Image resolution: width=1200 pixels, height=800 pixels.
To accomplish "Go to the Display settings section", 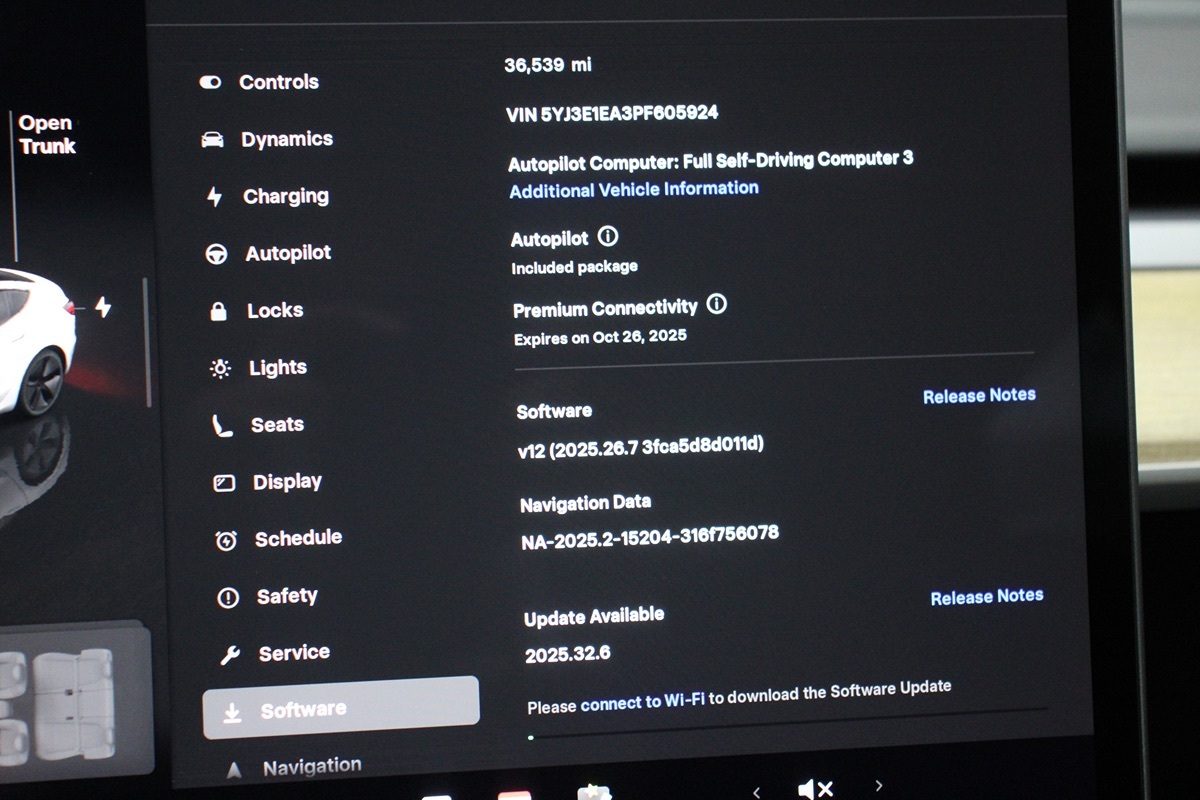I will (286, 482).
